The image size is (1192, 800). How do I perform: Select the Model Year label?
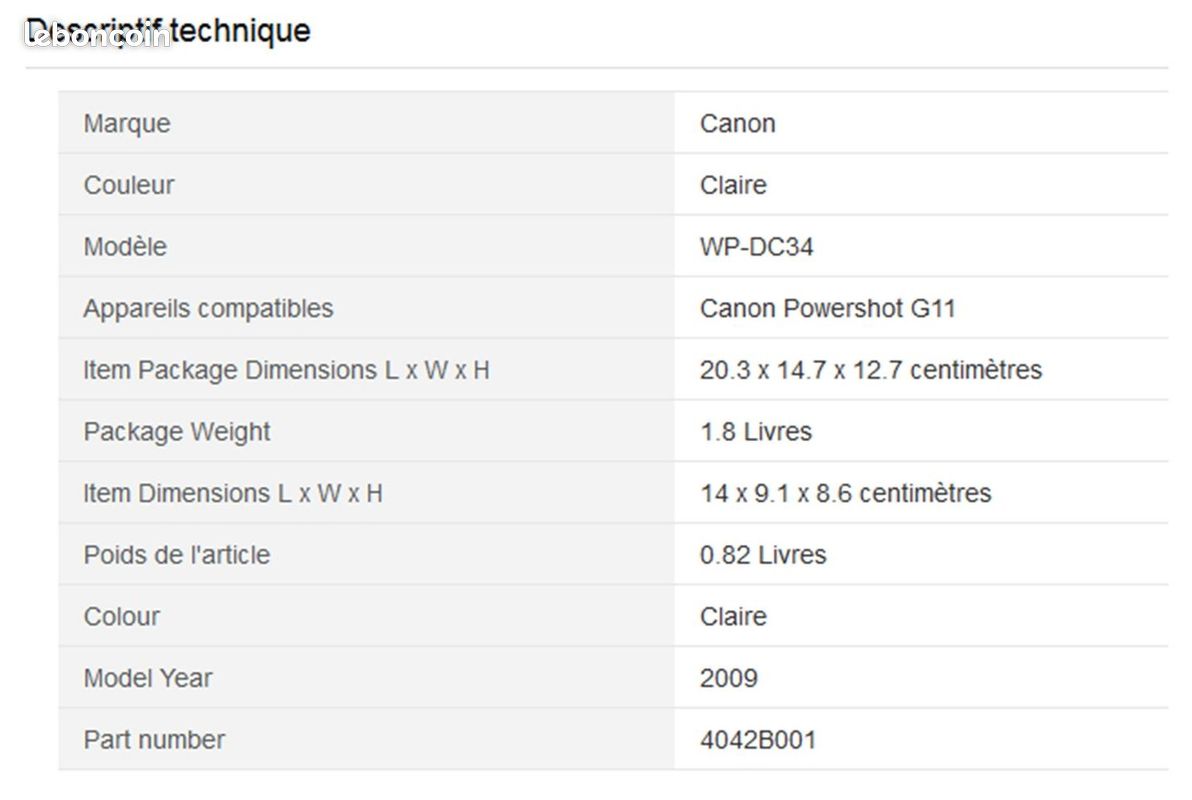point(147,678)
